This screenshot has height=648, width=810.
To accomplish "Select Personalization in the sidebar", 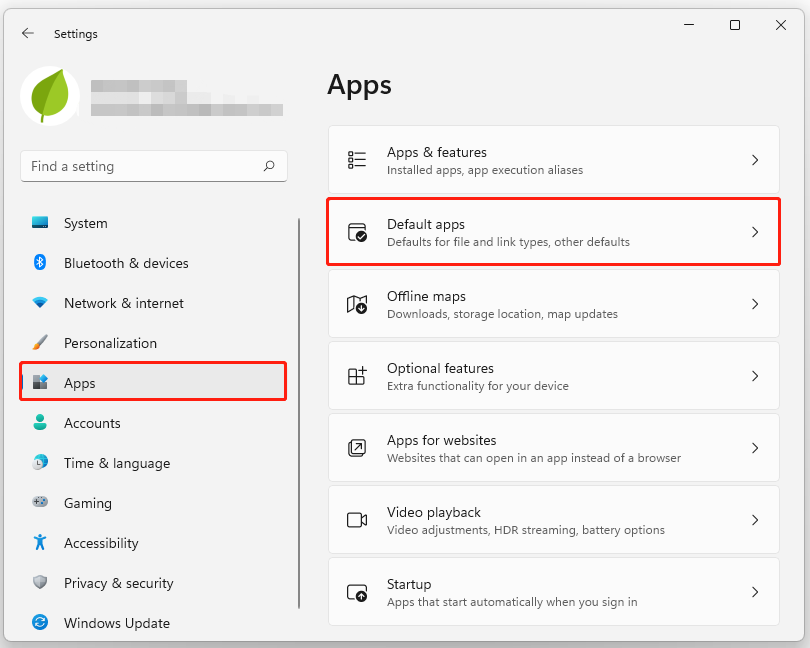I will (153, 343).
